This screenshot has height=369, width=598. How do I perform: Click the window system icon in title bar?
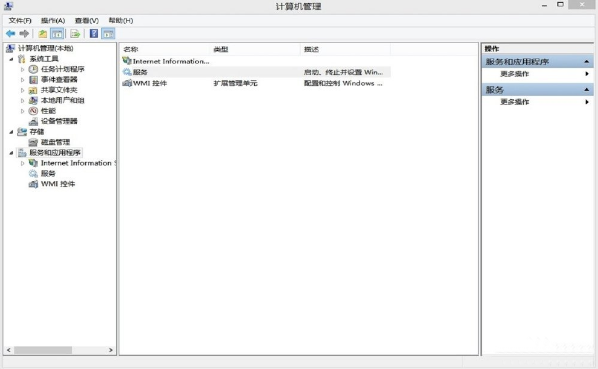click(8, 6)
